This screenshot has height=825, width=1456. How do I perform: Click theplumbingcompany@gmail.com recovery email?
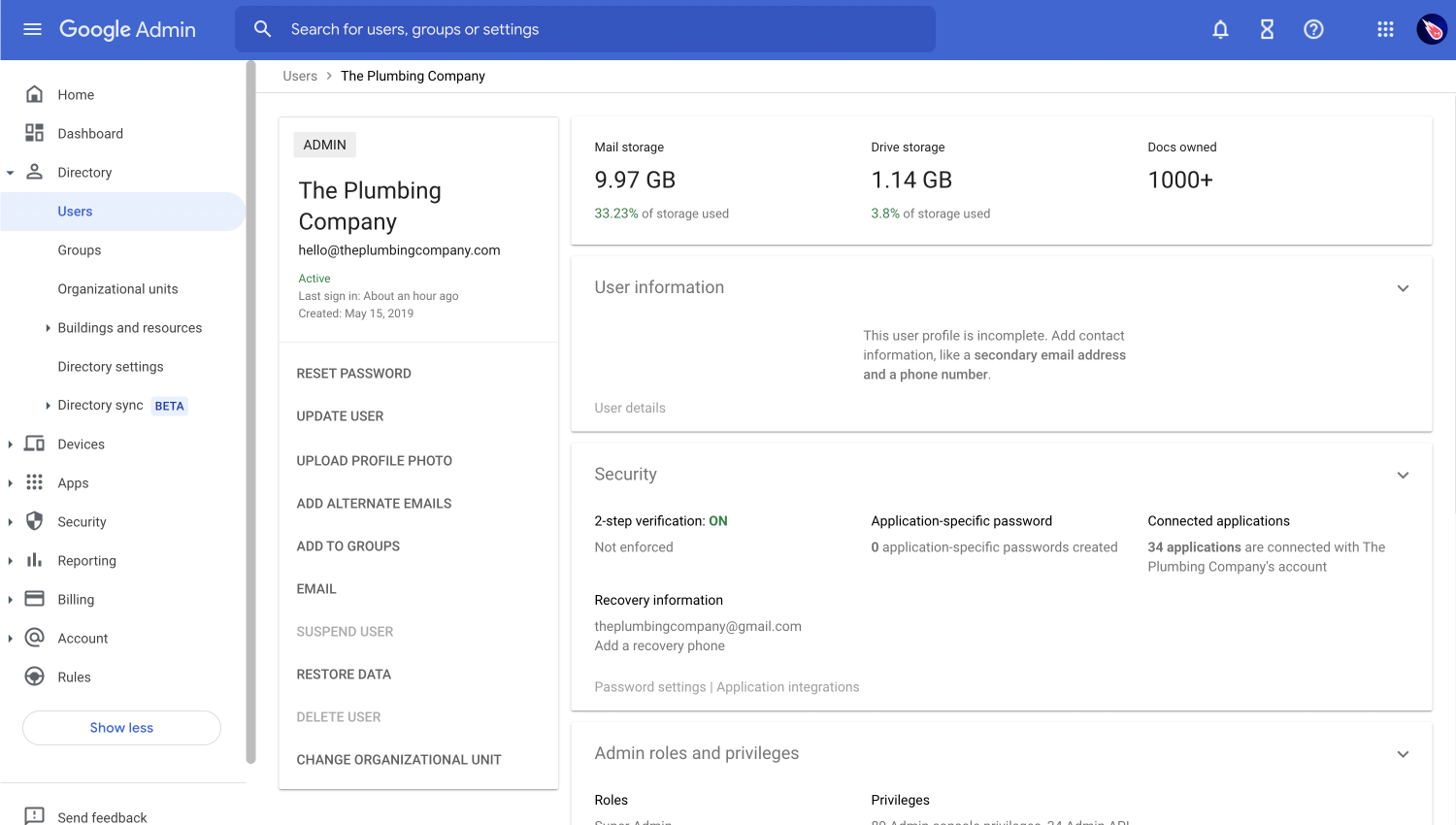pyautogui.click(x=698, y=626)
